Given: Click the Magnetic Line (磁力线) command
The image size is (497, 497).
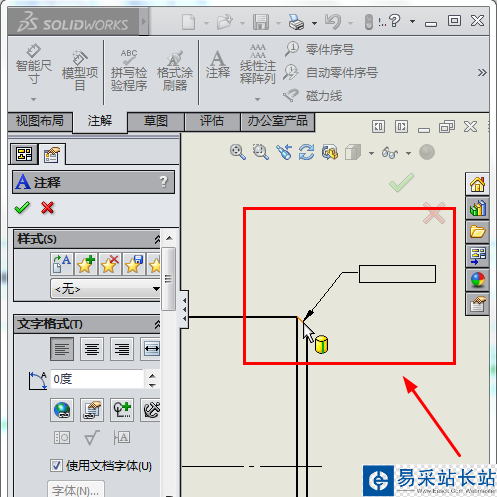Looking at the screenshot, I should 313,96.
